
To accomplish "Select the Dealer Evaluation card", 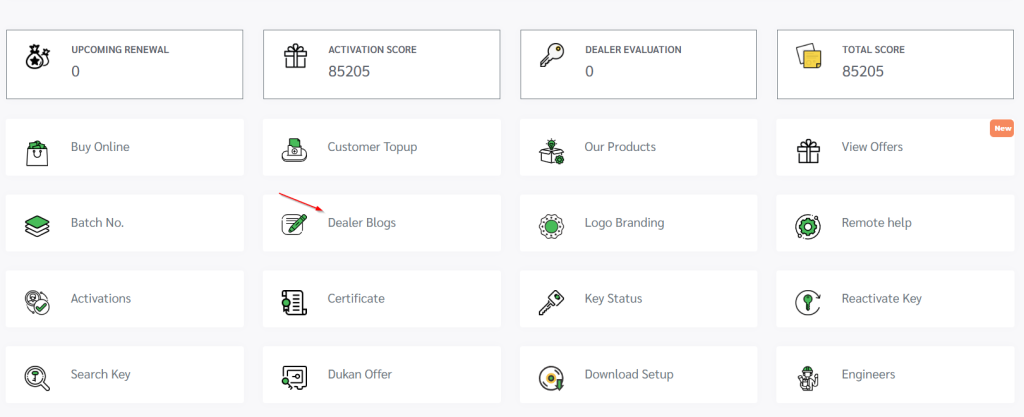I will [638, 64].
